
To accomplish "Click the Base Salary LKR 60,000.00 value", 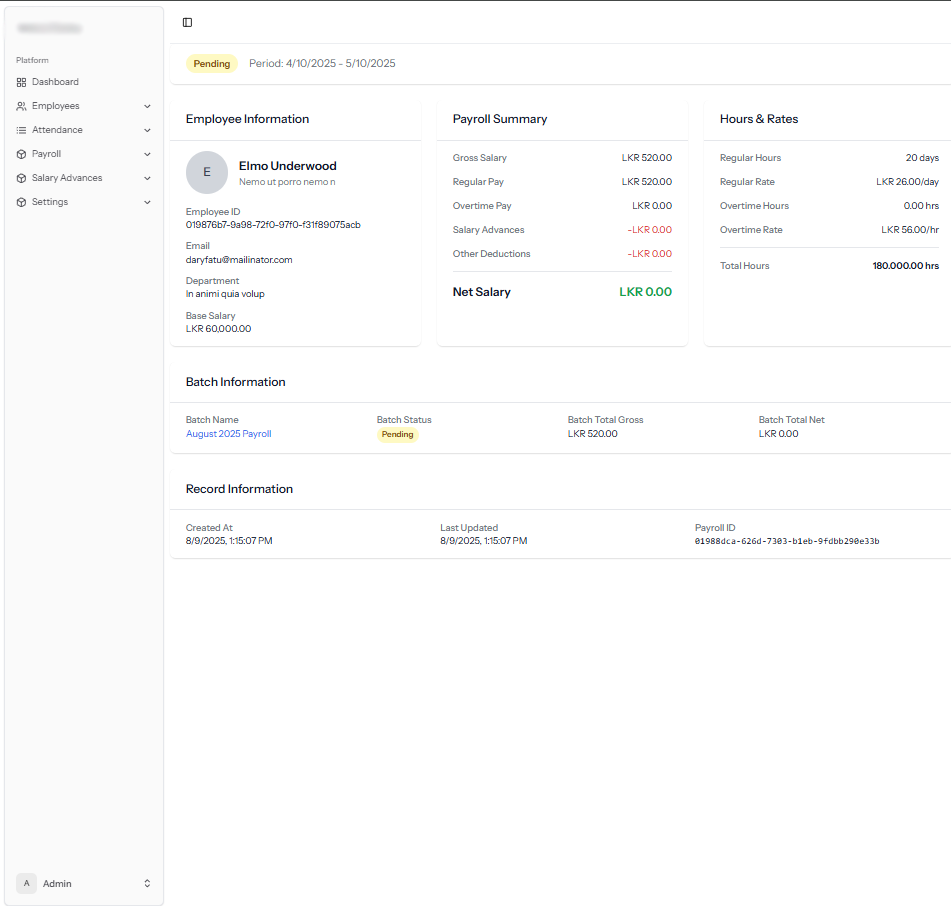I will 218,329.
